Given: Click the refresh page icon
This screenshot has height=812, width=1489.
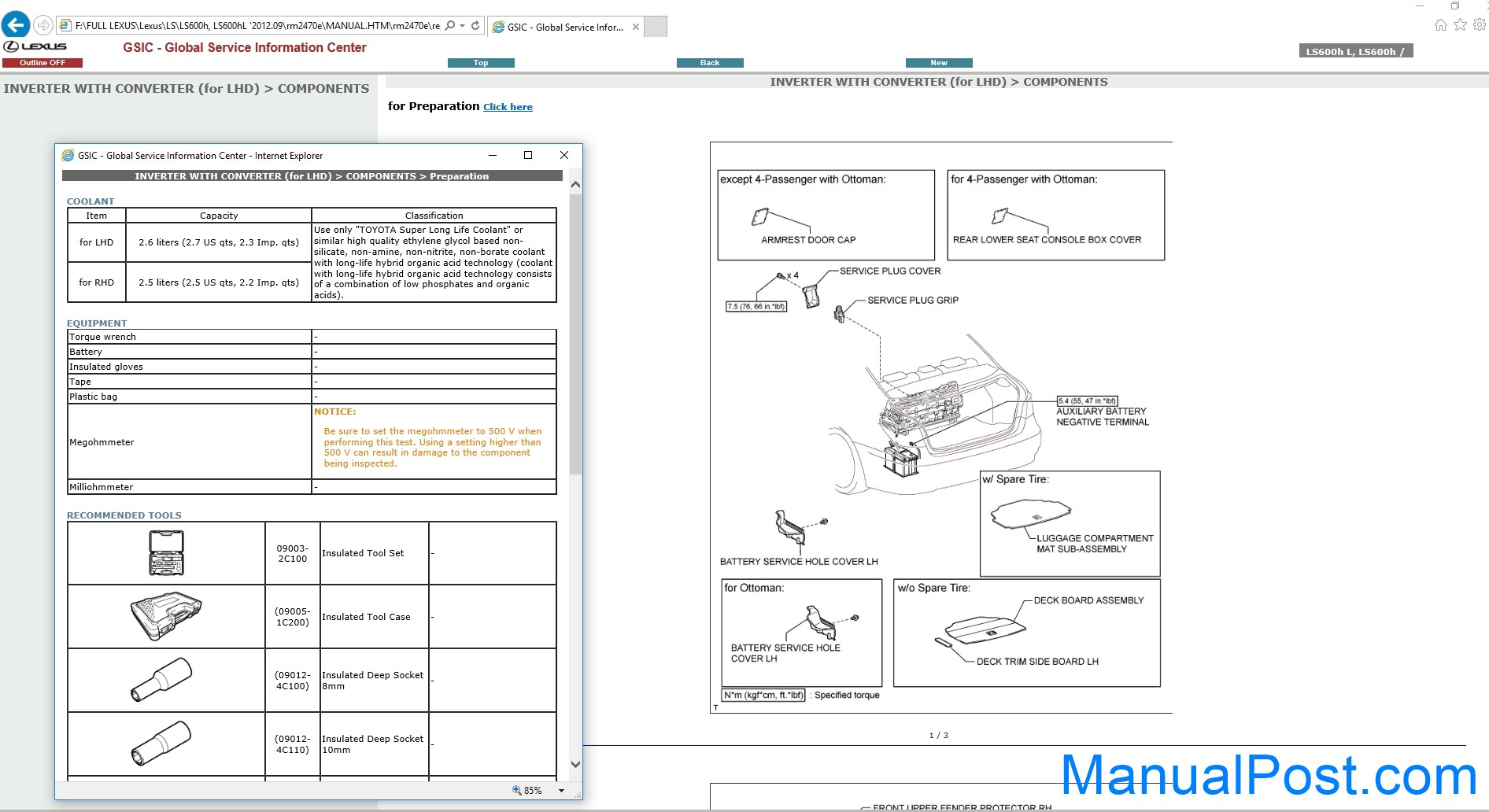Looking at the screenshot, I should pos(475,26).
